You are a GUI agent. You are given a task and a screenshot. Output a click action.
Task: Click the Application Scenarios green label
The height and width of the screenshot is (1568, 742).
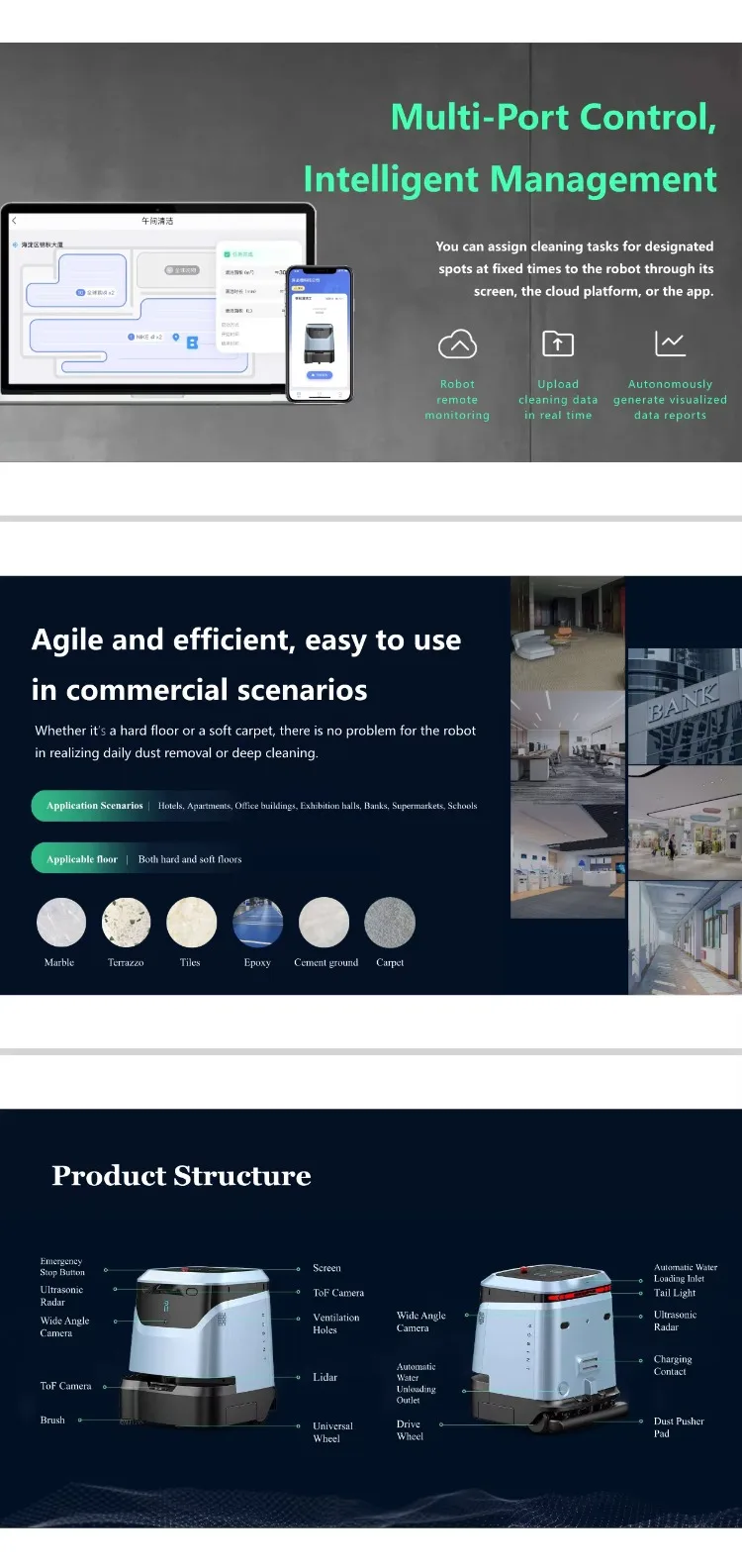[94, 806]
